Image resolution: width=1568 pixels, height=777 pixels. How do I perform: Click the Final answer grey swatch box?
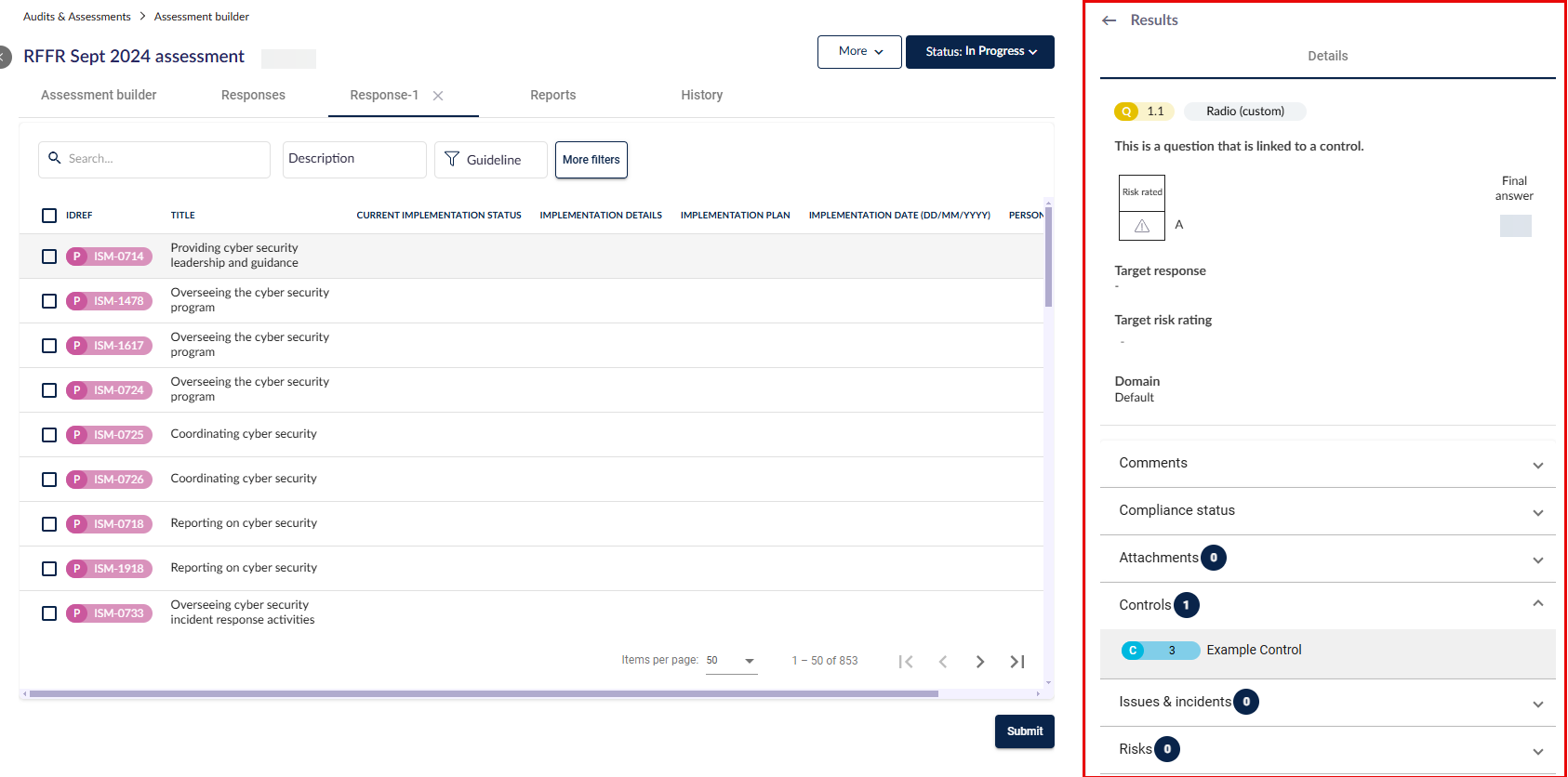[x=1515, y=226]
